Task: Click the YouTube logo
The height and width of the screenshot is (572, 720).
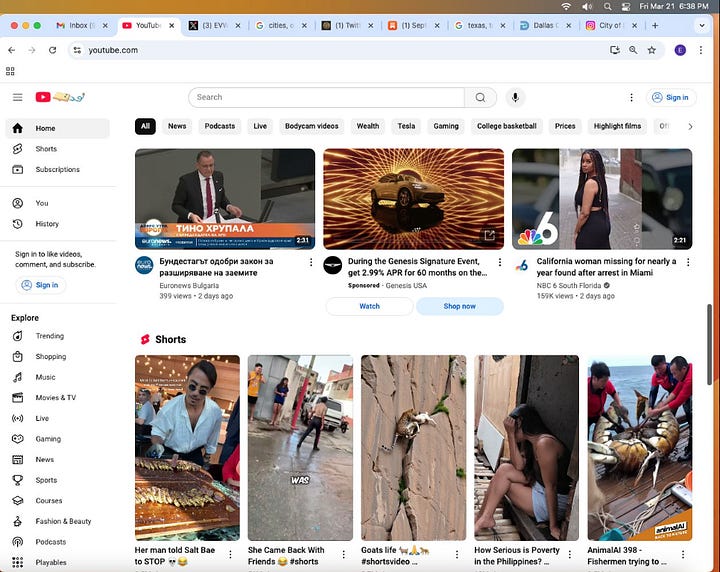Action: click(60, 97)
